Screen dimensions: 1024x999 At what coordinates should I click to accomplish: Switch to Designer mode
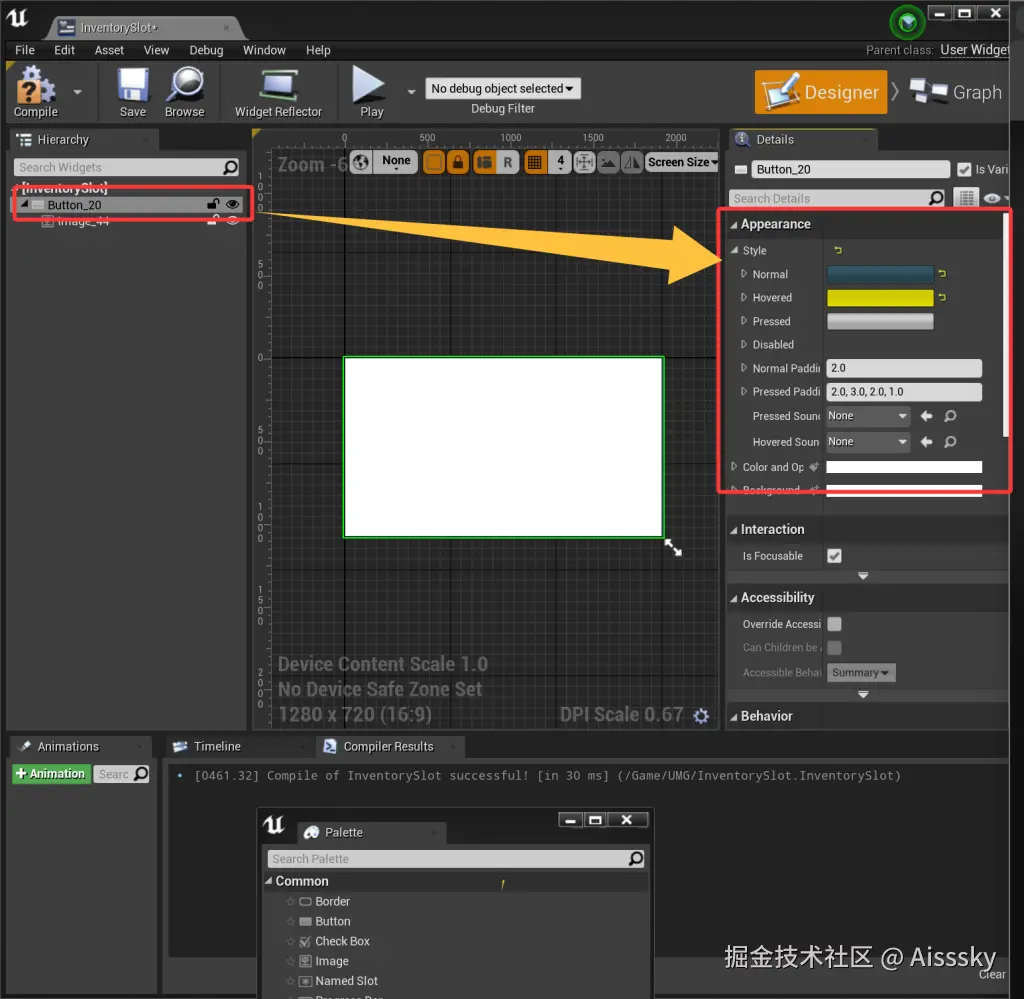click(x=820, y=92)
